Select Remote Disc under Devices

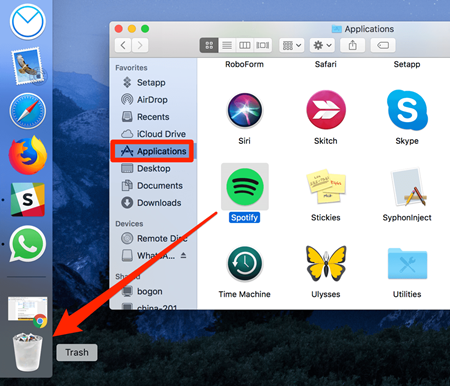click(x=154, y=238)
